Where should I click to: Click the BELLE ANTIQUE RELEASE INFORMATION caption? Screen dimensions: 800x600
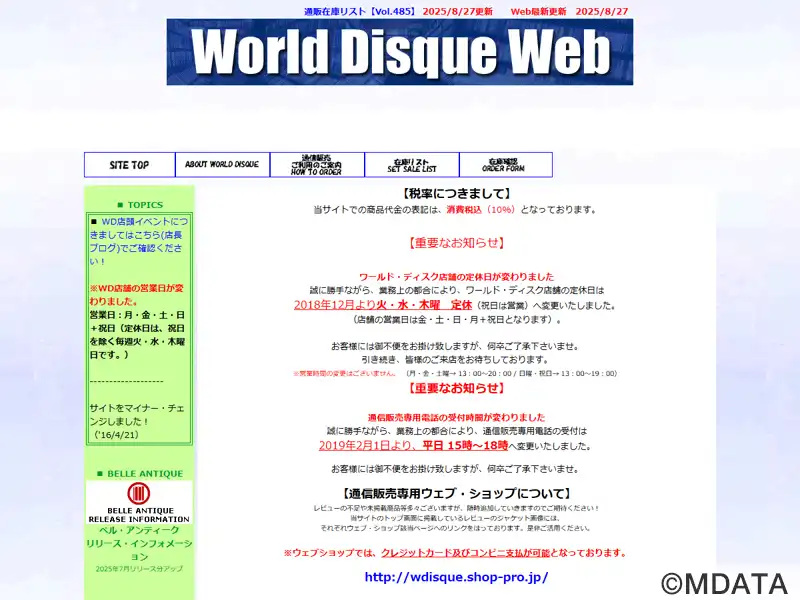pyautogui.click(x=139, y=515)
